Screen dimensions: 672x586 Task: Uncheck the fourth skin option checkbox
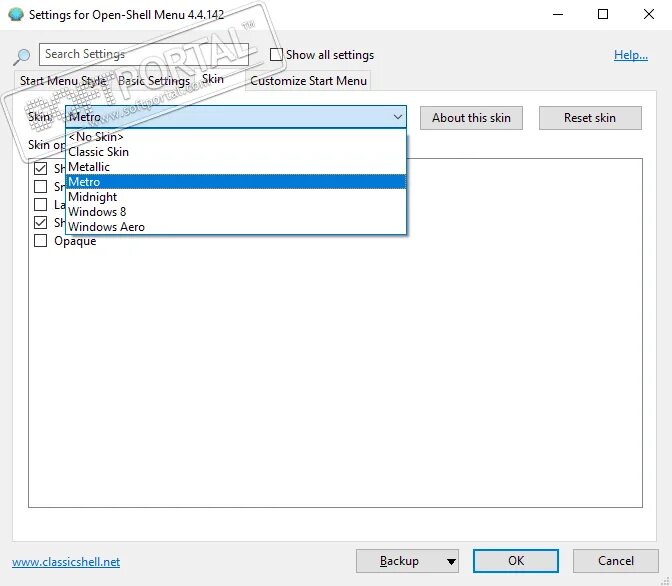40,222
